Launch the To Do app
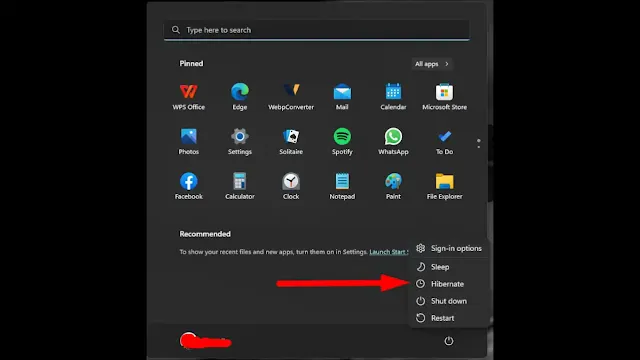This screenshot has height=360, width=640. click(444, 141)
